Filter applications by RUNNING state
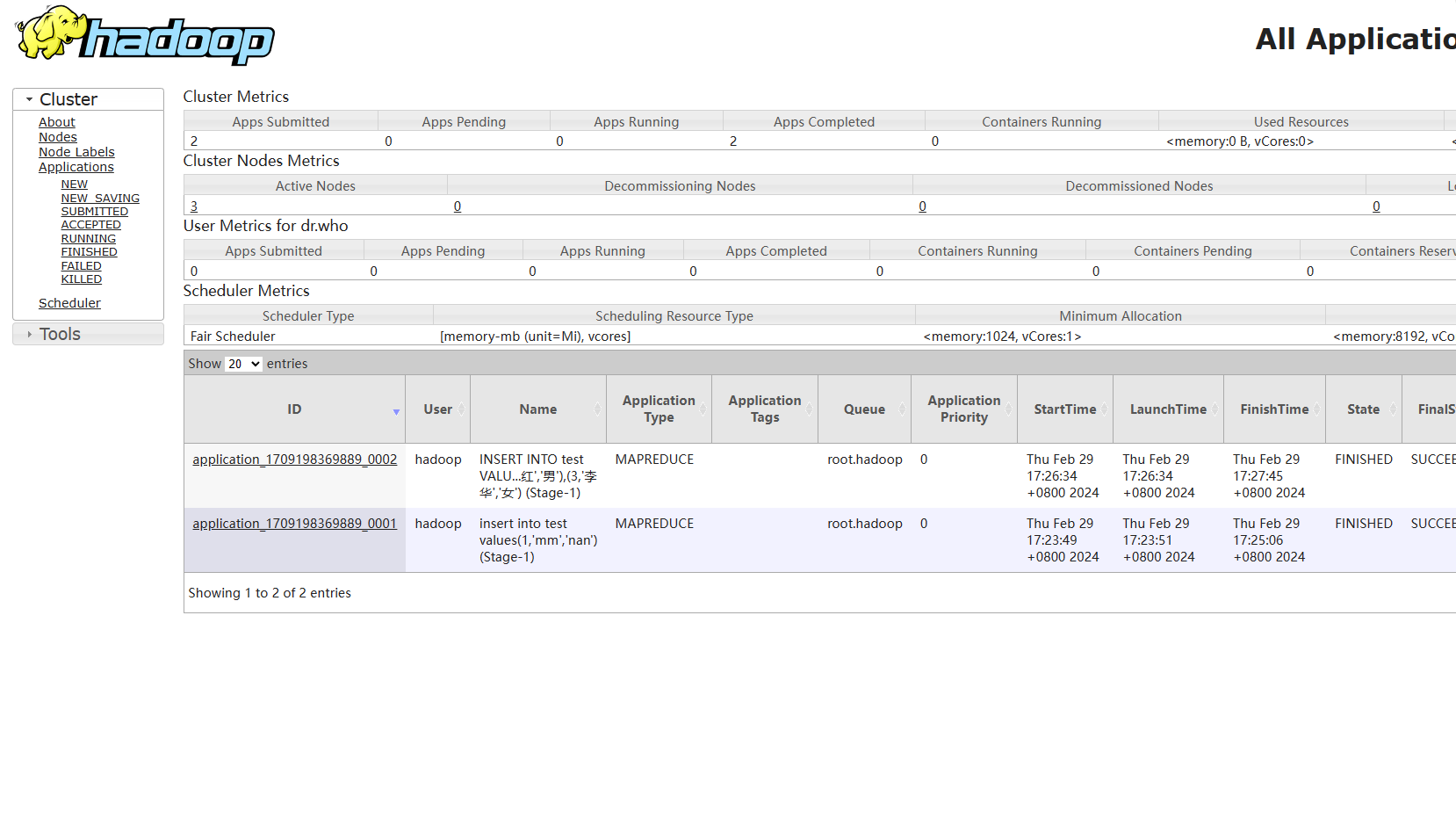 click(x=88, y=239)
